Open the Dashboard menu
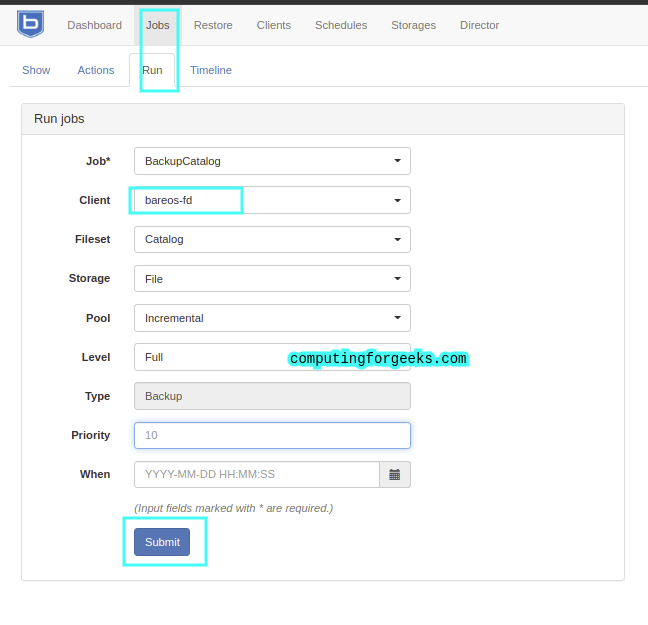 click(x=95, y=25)
